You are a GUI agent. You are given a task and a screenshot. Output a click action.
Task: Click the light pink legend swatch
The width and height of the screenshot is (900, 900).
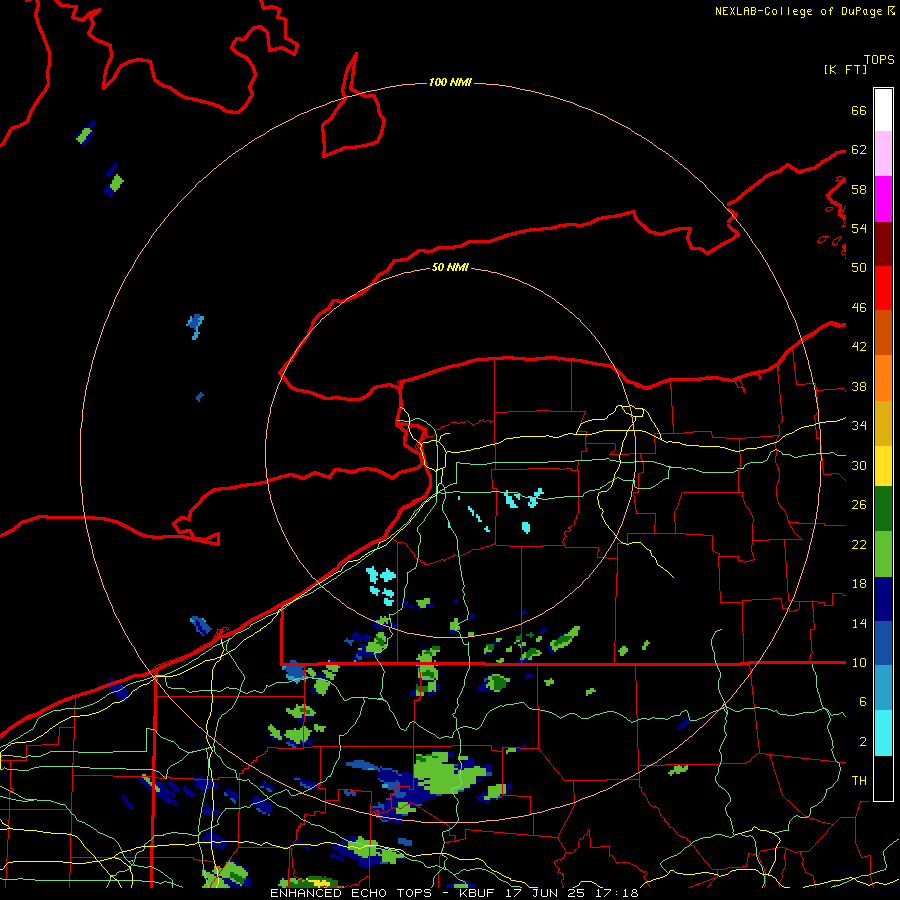[x=883, y=154]
